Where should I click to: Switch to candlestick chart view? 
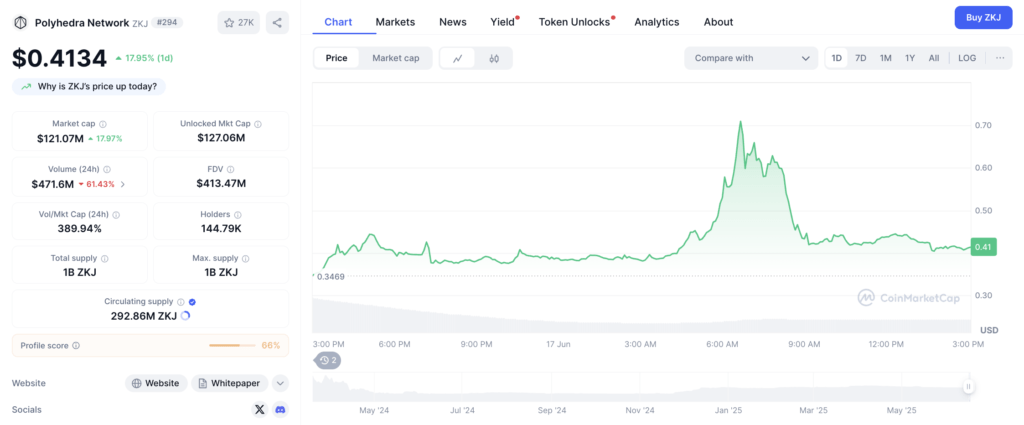(494, 58)
